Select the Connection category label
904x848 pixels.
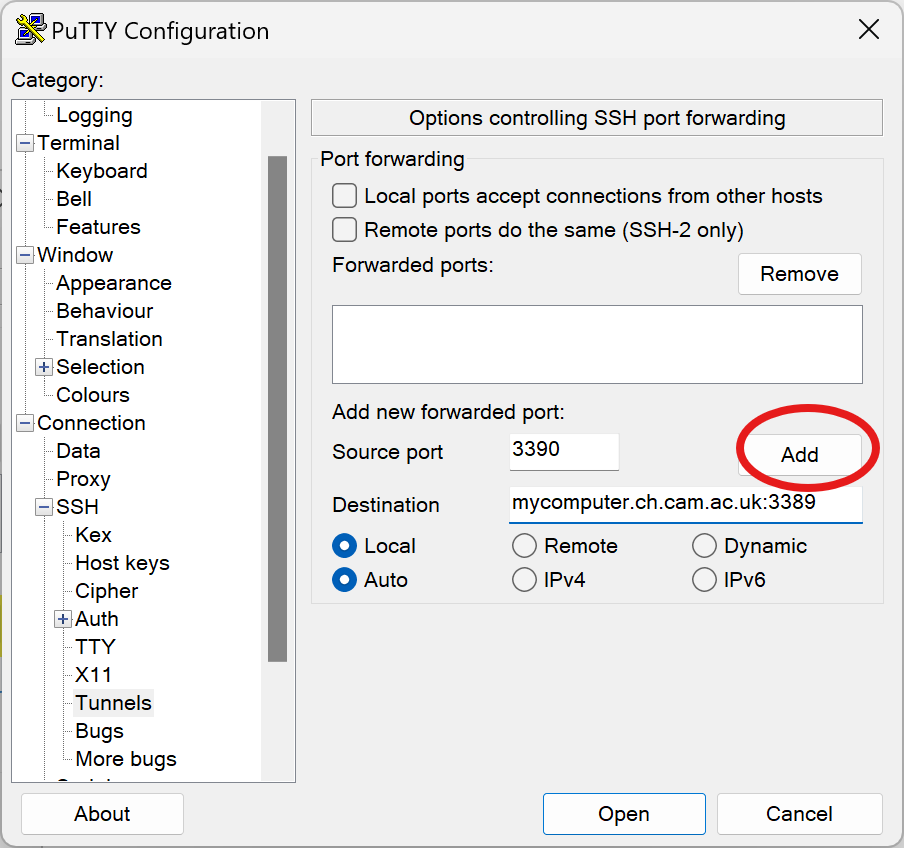[91, 423]
